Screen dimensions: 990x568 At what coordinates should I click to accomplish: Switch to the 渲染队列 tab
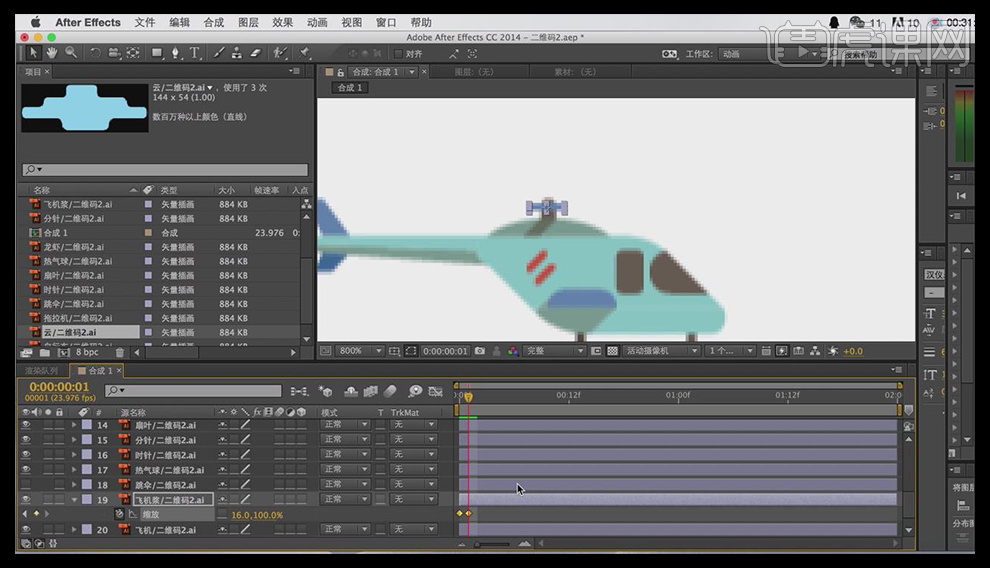[41, 371]
